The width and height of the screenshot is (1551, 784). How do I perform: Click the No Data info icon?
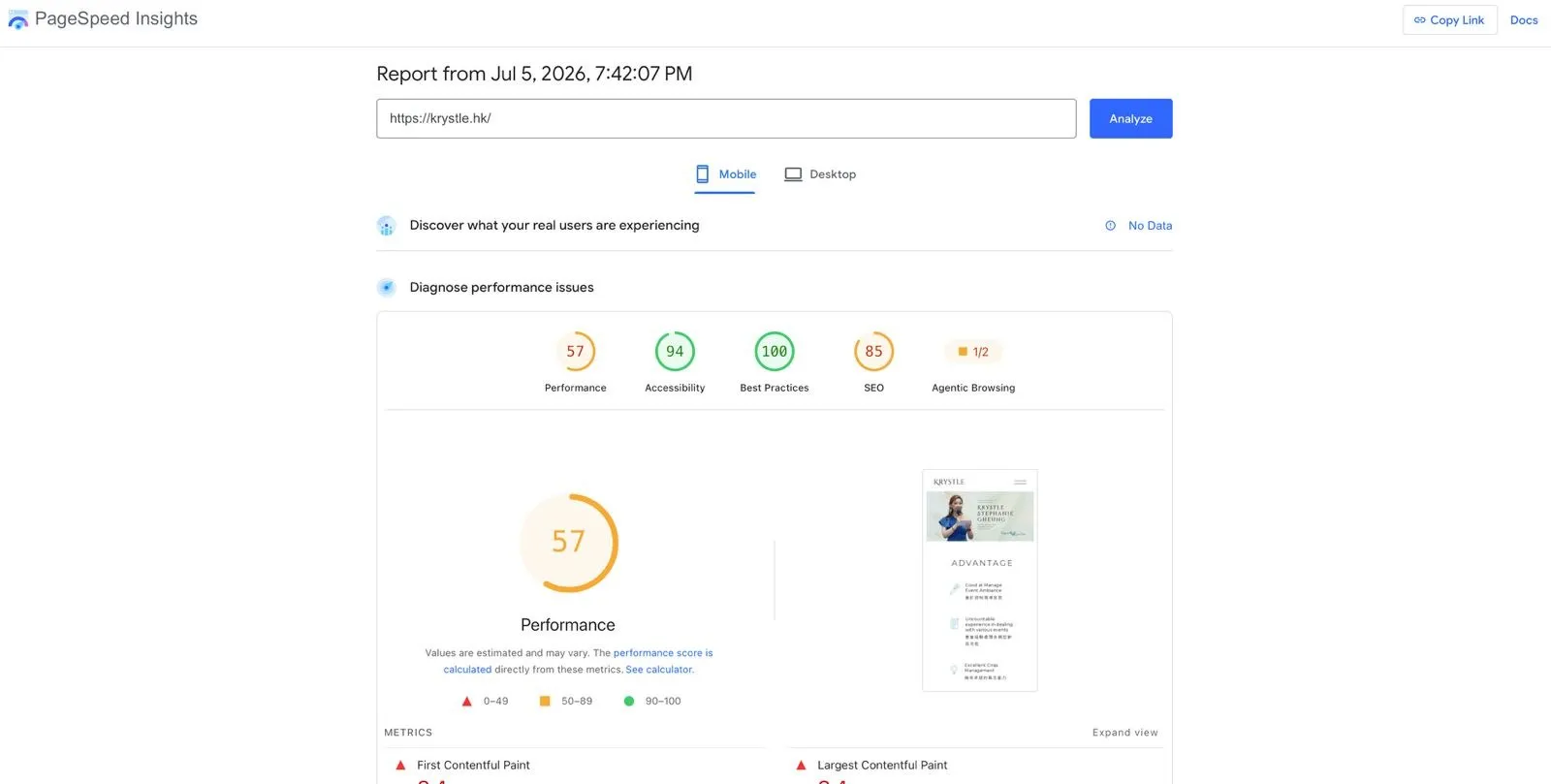(1110, 226)
